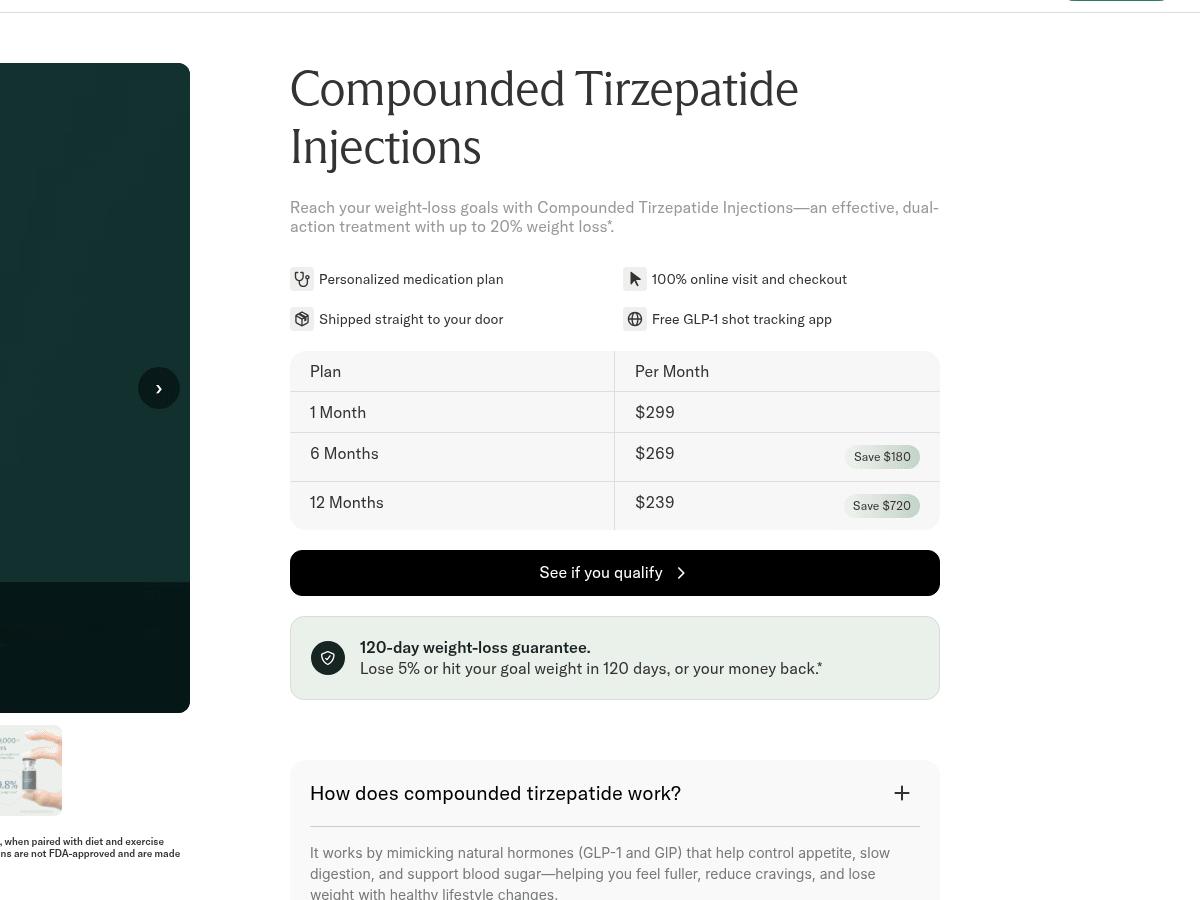
Task: Click the Compounded Tirzepatide Injections heading
Action: pos(544,118)
